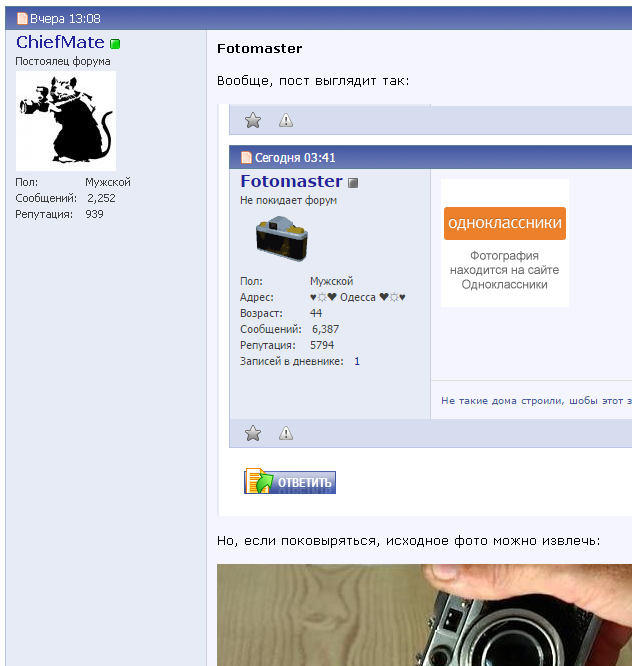Click text Вообще, пост выглядит так:

(x=313, y=81)
